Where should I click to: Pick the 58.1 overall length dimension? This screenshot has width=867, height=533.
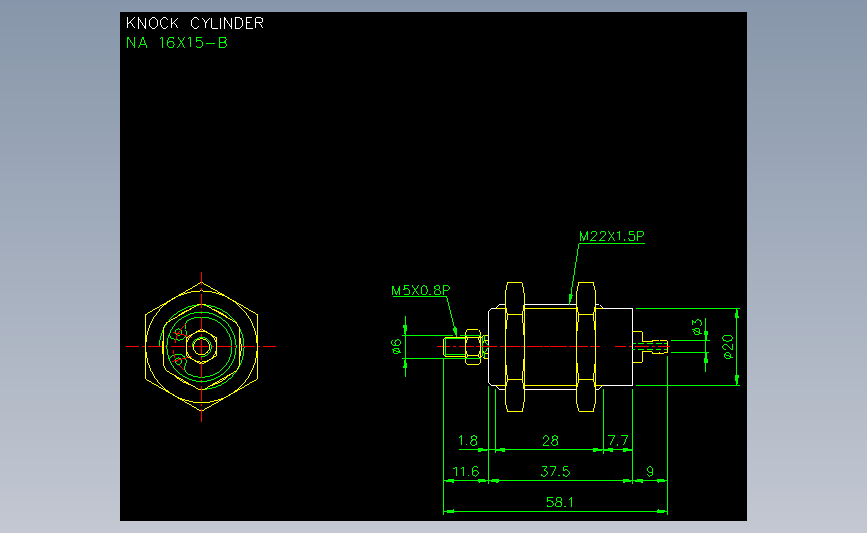tap(560, 502)
